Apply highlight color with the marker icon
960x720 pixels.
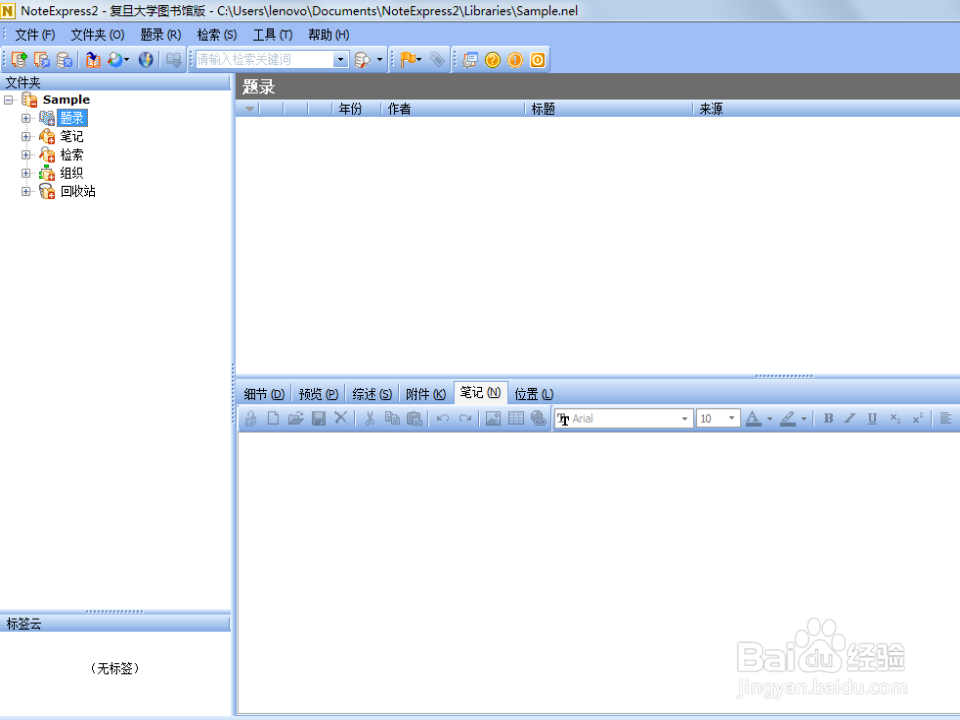(x=788, y=418)
